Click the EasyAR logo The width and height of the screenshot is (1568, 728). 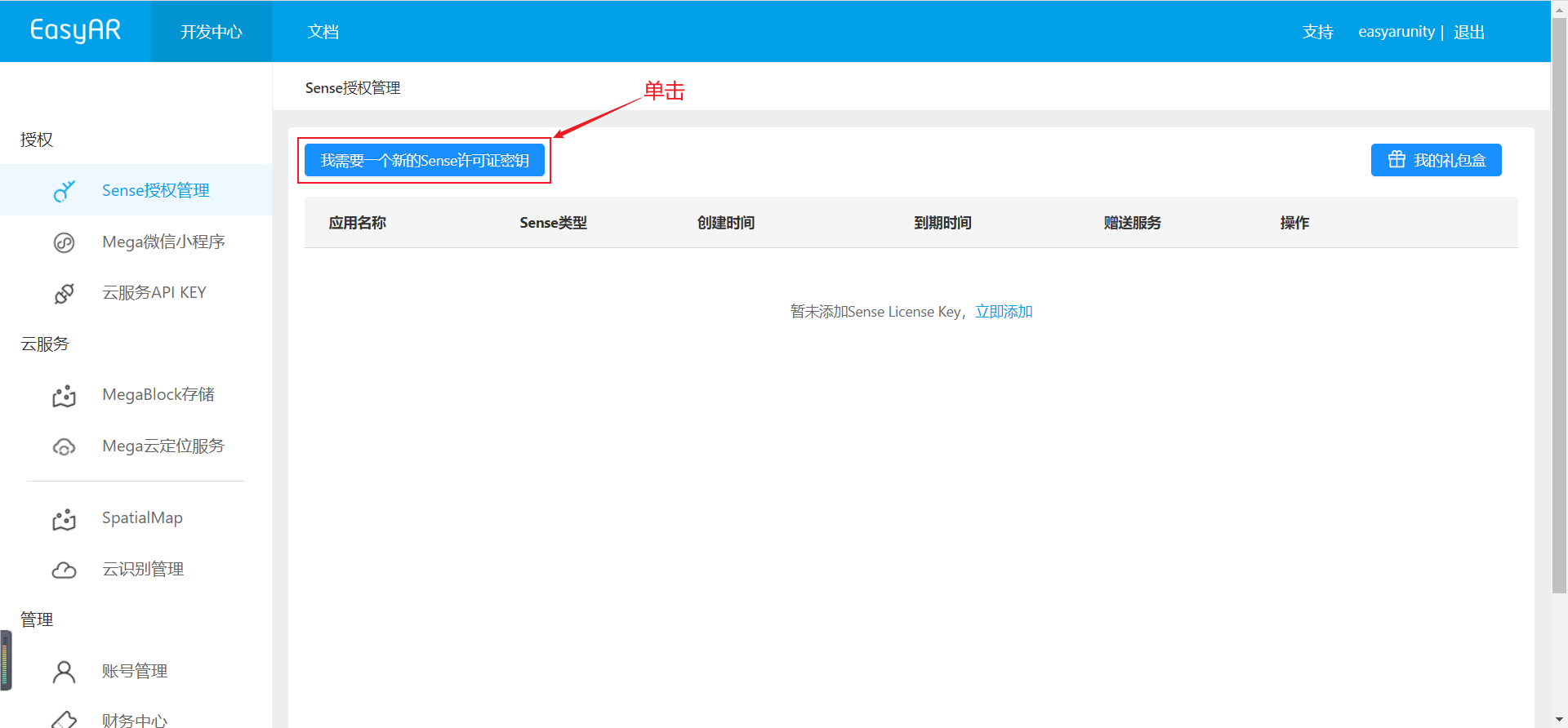coord(75,30)
